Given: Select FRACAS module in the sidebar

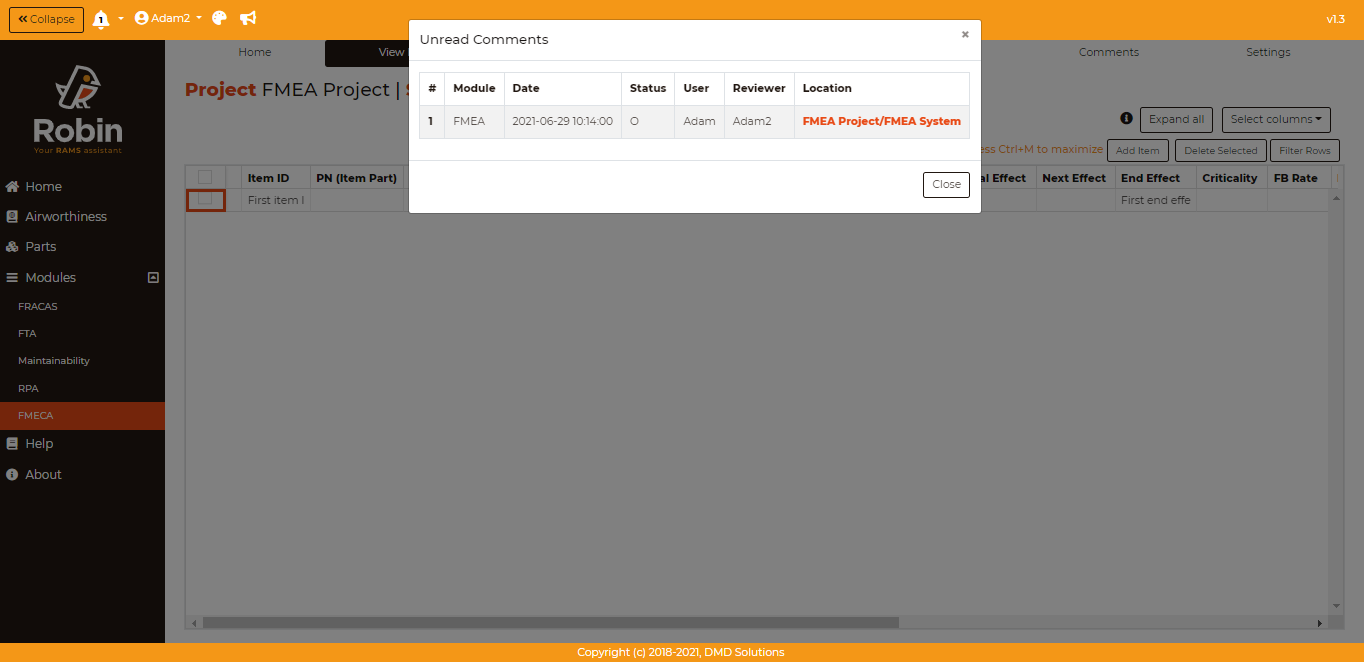Looking at the screenshot, I should pyautogui.click(x=38, y=307).
